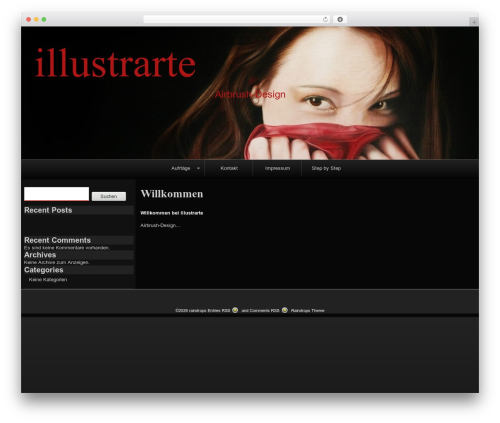Open the Step by Step page
This screenshot has height=423, width=500.
[326, 168]
